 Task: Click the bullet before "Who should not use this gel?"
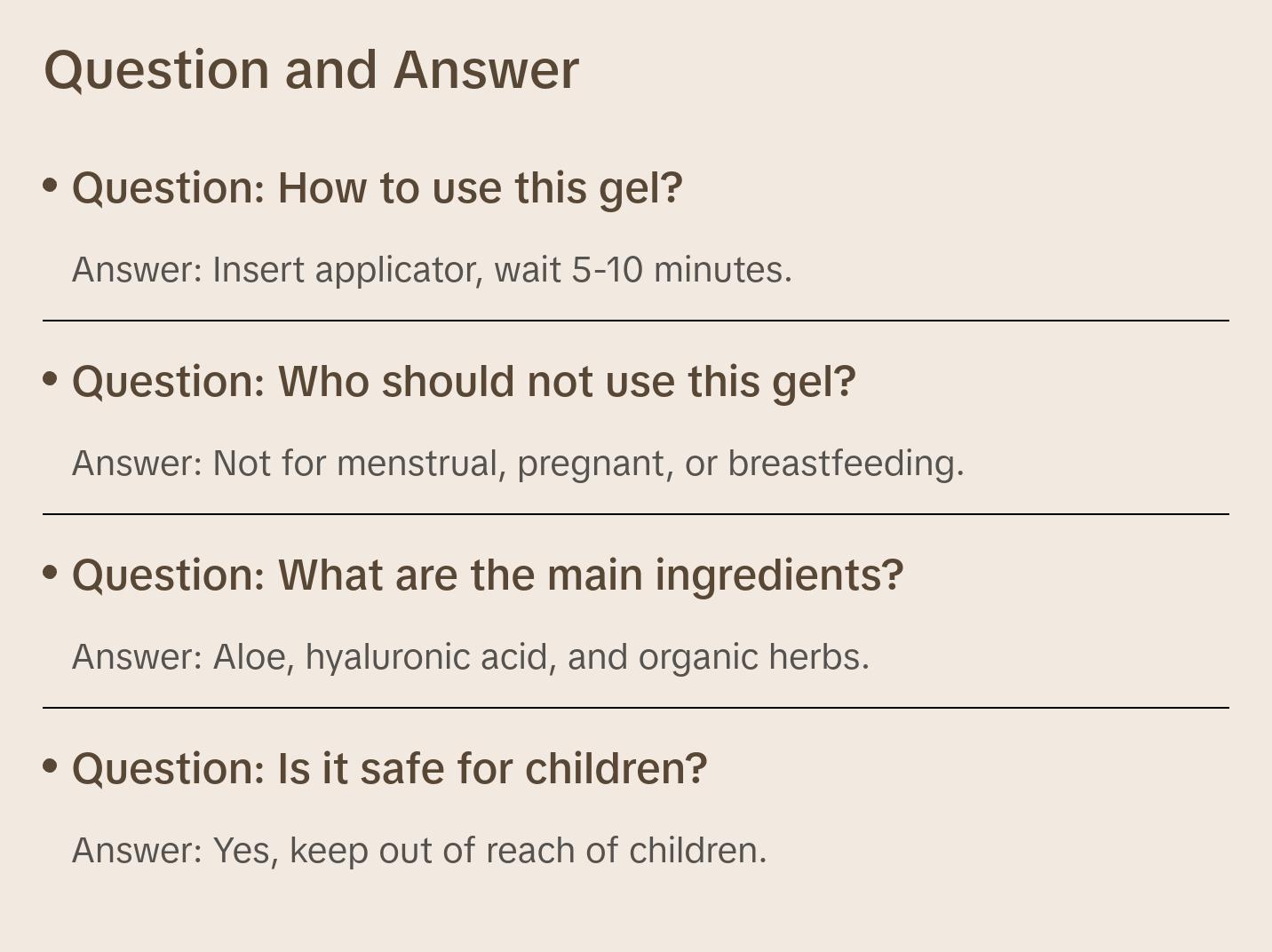[51, 379]
